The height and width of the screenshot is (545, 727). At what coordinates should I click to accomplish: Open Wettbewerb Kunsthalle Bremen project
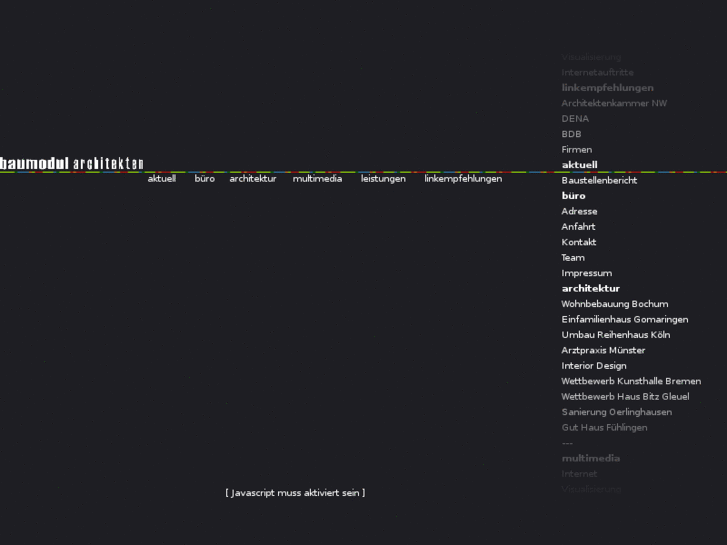pos(631,381)
